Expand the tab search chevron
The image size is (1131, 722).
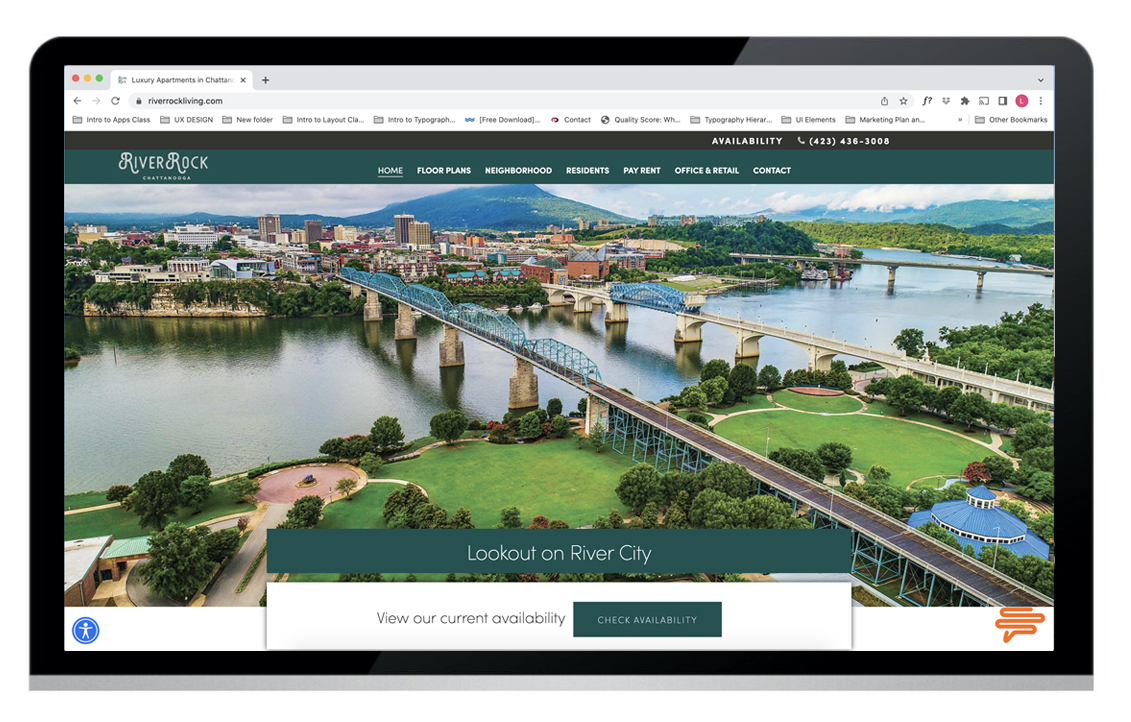pyautogui.click(x=1040, y=80)
